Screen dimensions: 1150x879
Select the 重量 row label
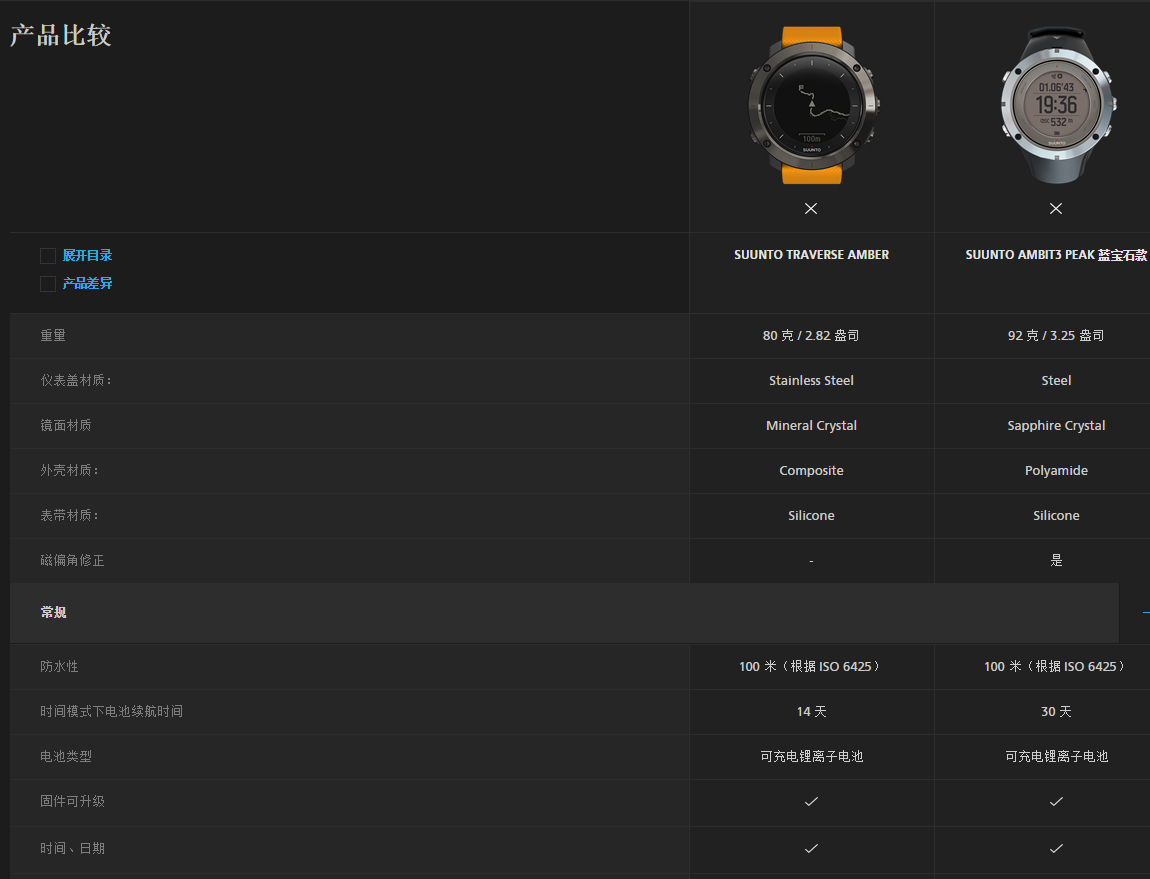coord(53,335)
